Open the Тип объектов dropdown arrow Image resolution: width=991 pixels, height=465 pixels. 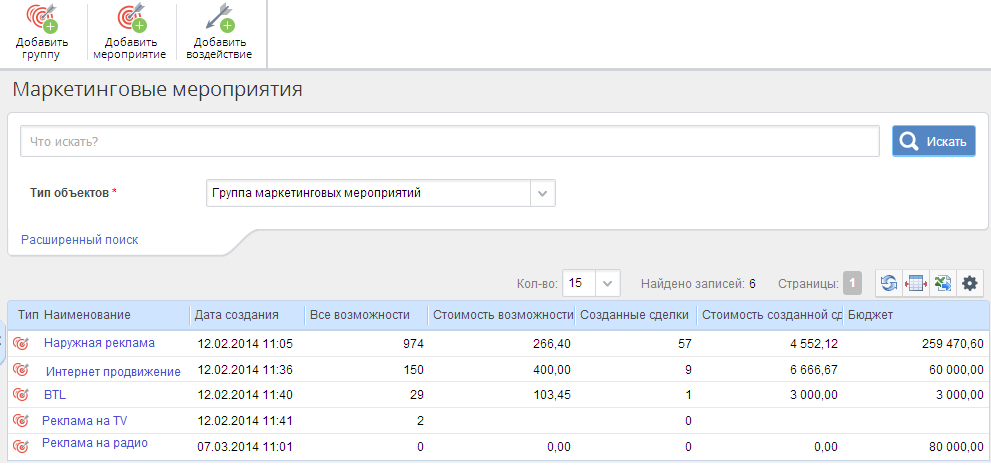pyautogui.click(x=542, y=193)
